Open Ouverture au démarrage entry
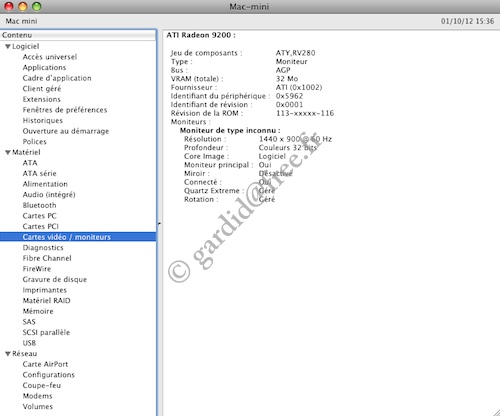 click(x=66, y=131)
